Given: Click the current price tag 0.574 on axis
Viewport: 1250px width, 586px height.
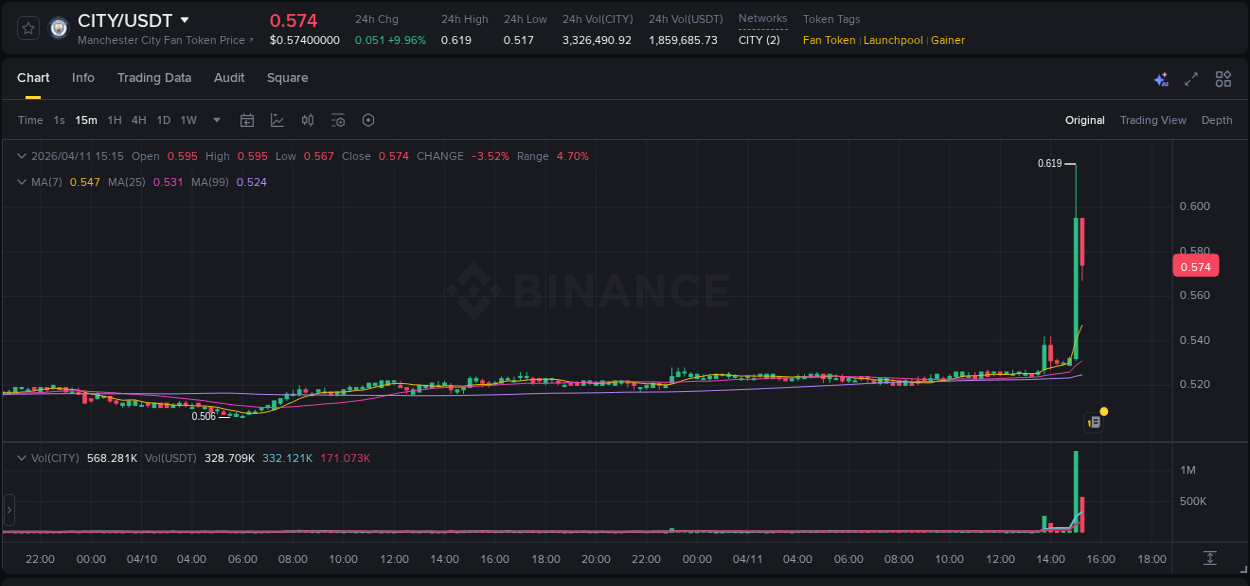Looking at the screenshot, I should click(x=1195, y=266).
